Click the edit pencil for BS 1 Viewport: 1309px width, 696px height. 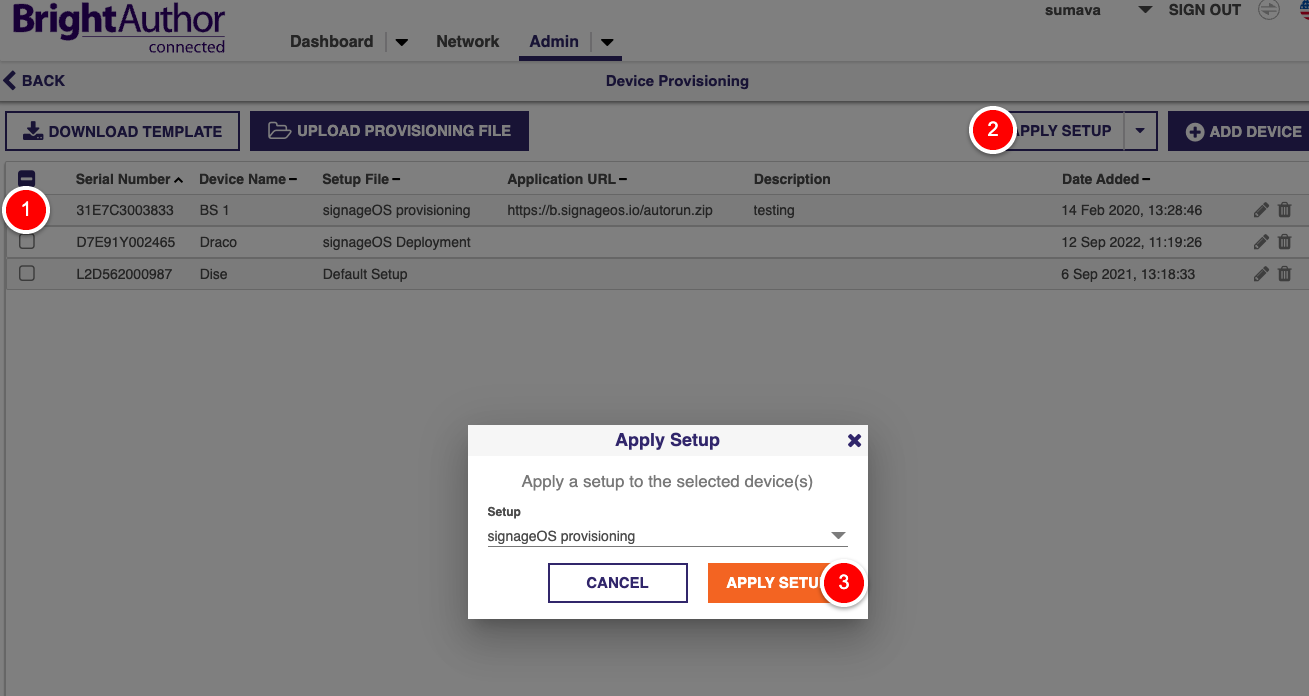[x=1261, y=210]
